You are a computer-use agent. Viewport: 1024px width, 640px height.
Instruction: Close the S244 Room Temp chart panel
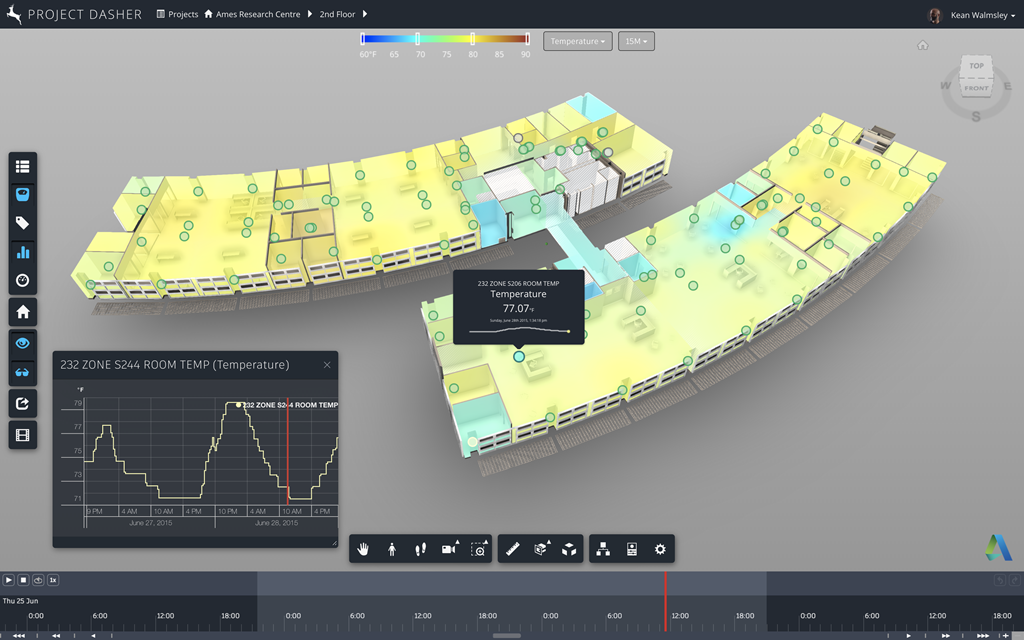pos(327,365)
